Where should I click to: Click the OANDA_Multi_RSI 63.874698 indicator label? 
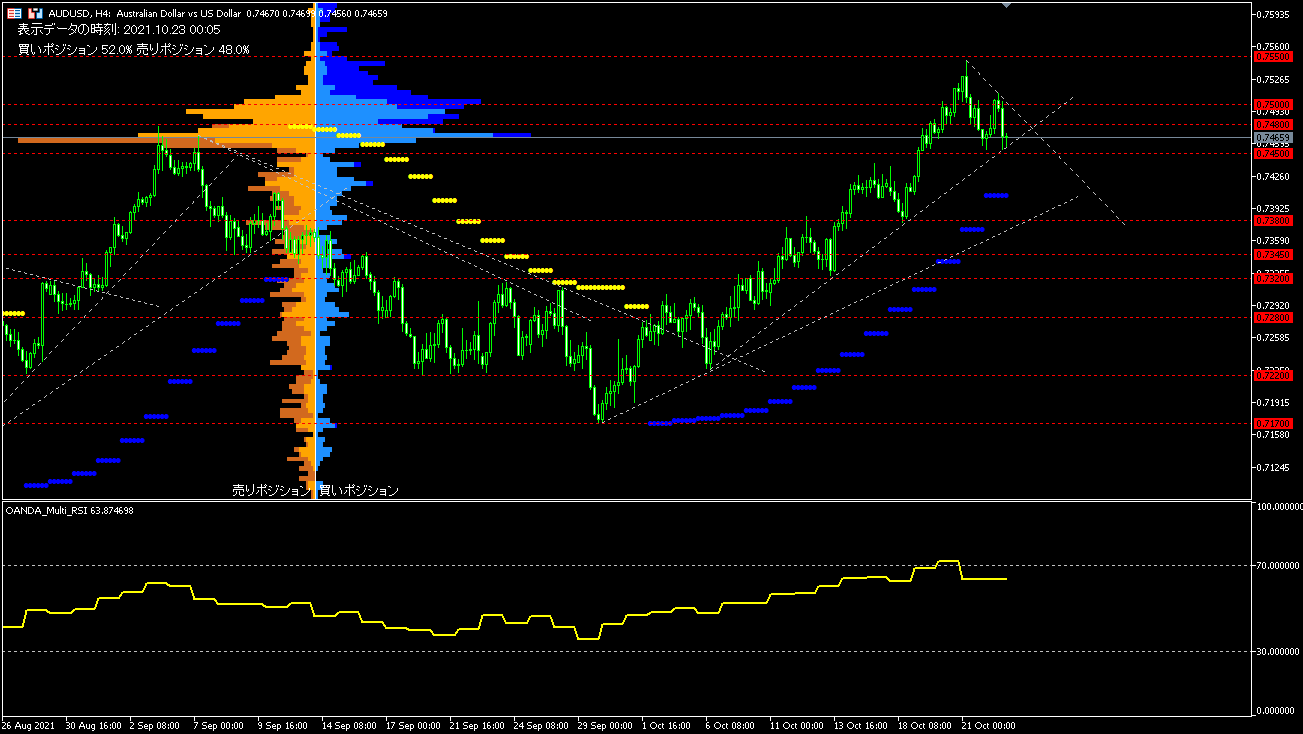70,510
